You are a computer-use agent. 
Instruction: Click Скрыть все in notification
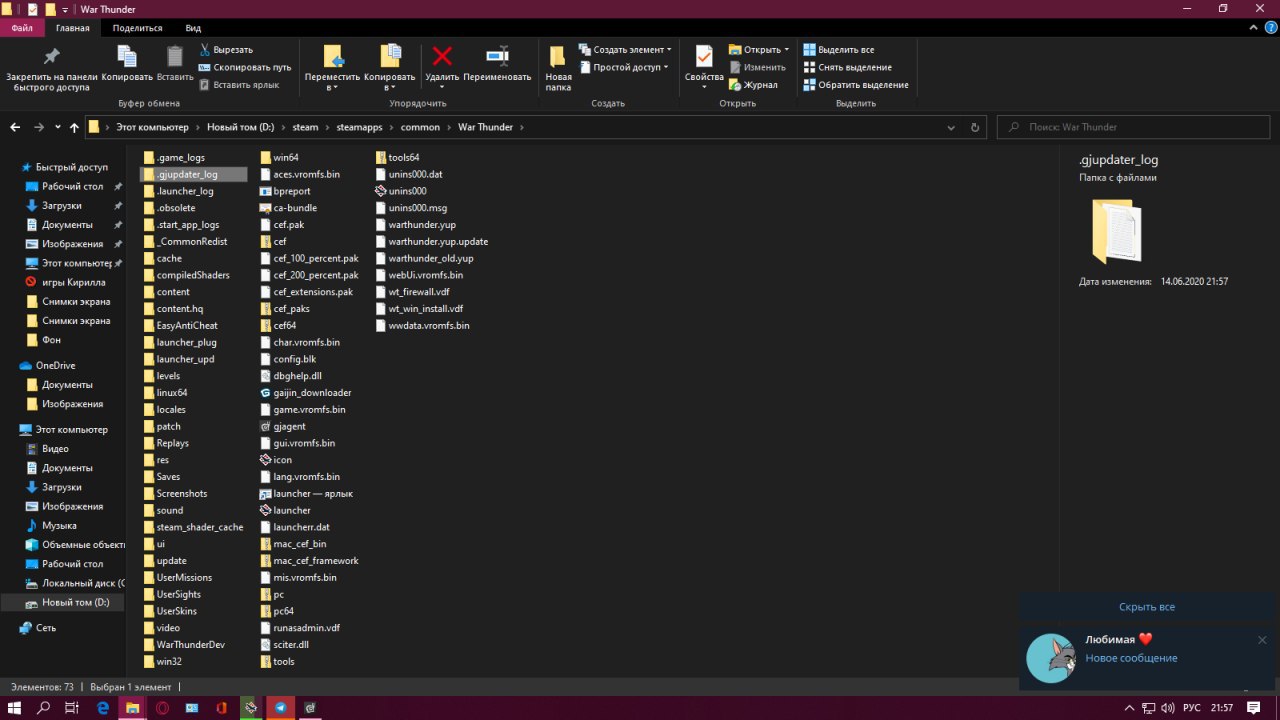click(1146, 607)
